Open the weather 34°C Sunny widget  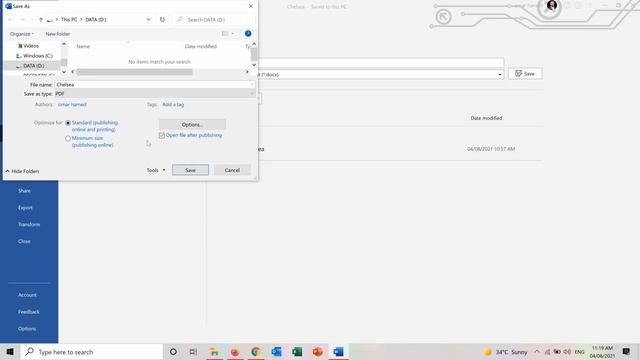pos(505,351)
